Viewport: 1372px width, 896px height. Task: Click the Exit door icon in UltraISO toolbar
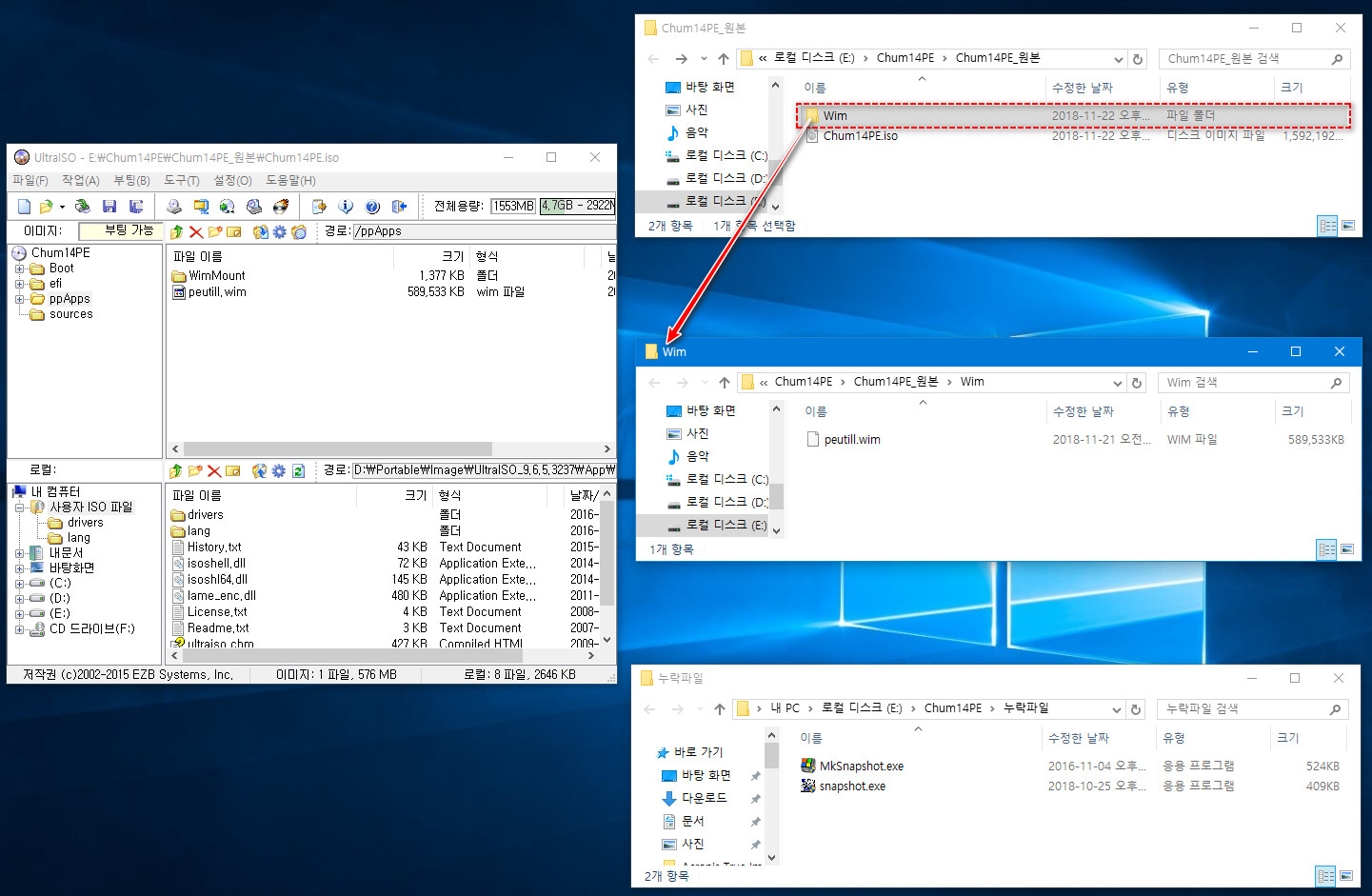coord(399,207)
